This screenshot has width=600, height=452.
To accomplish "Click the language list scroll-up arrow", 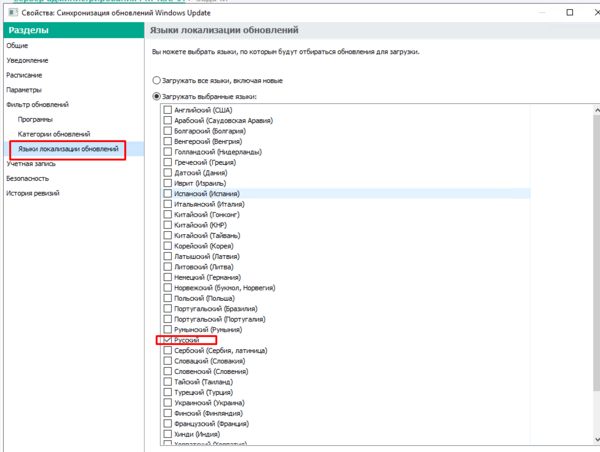I will click(597, 110).
